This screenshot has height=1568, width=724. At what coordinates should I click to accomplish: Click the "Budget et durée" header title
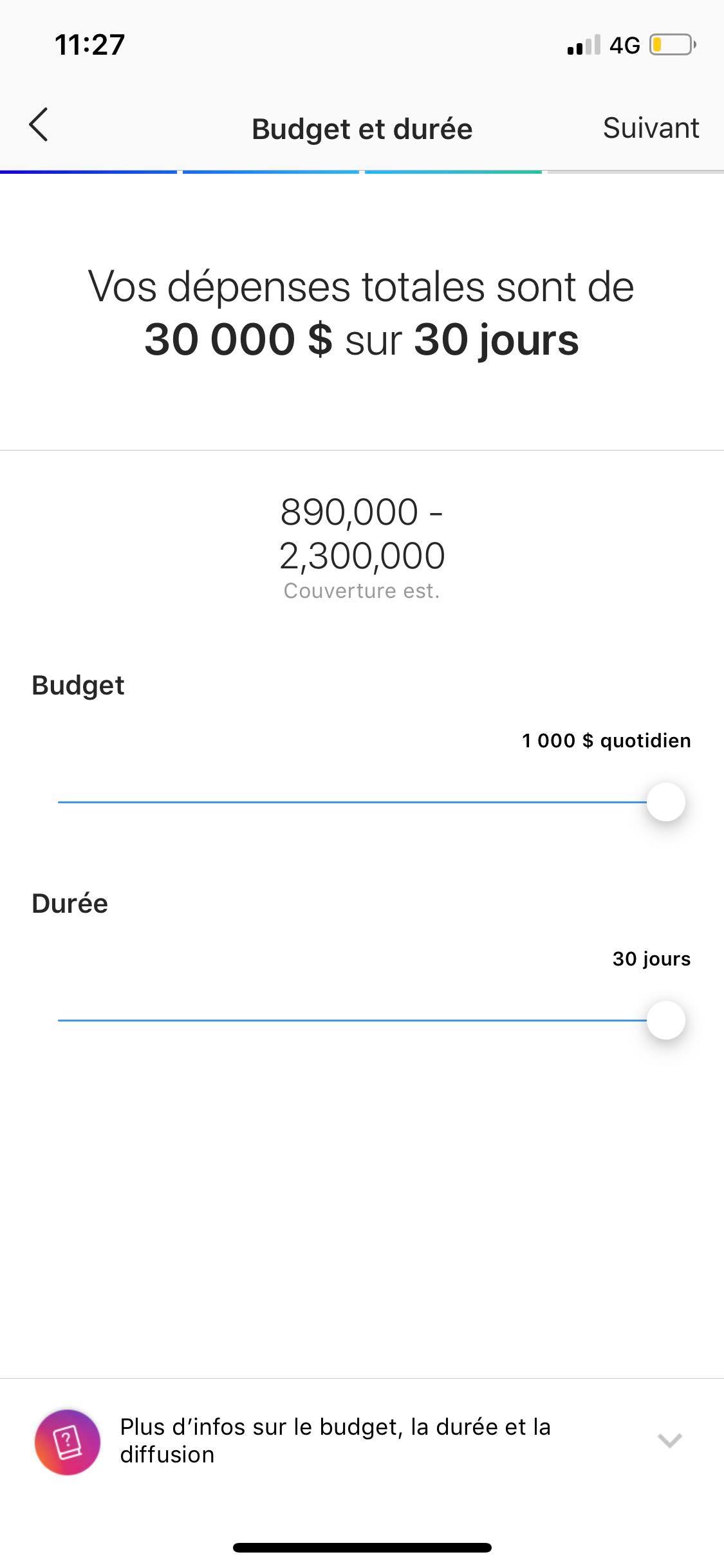362,129
